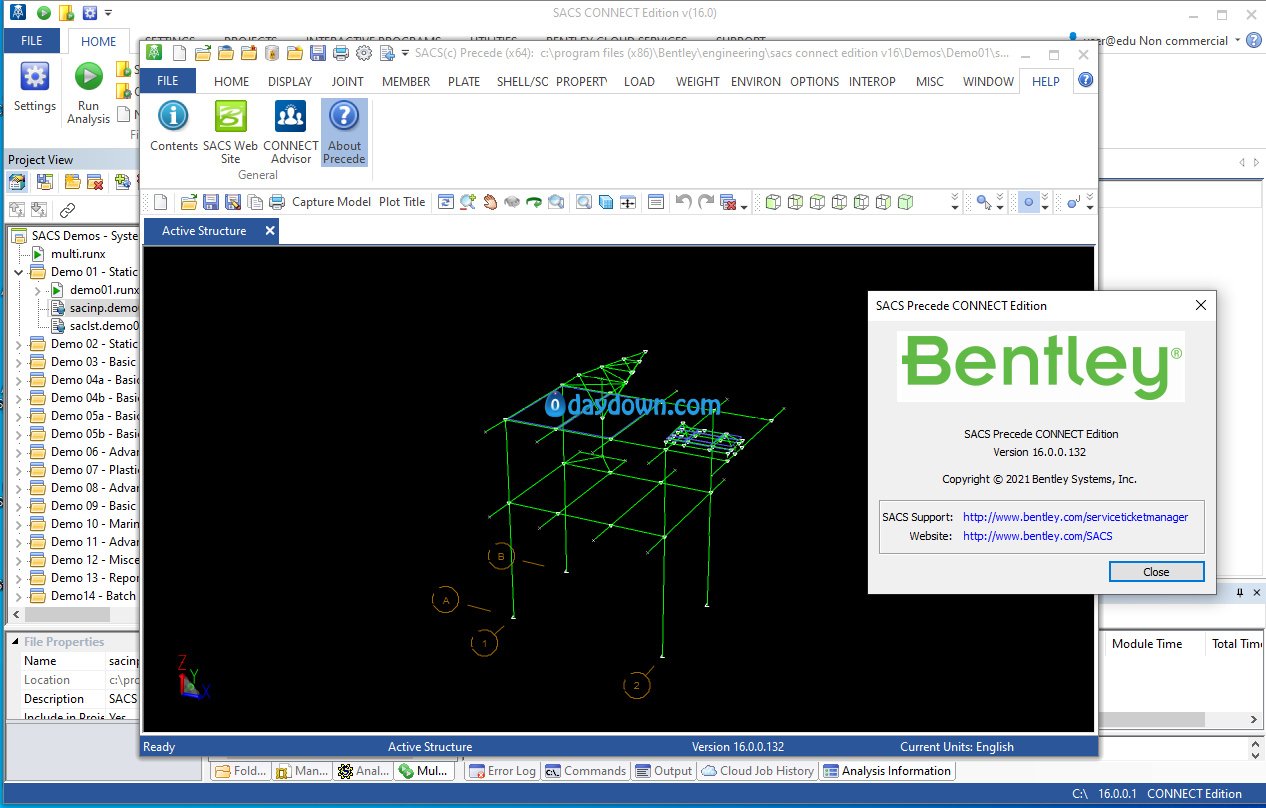This screenshot has width=1266, height=808.
Task: Switch to the Error Log tab
Action: 501,771
